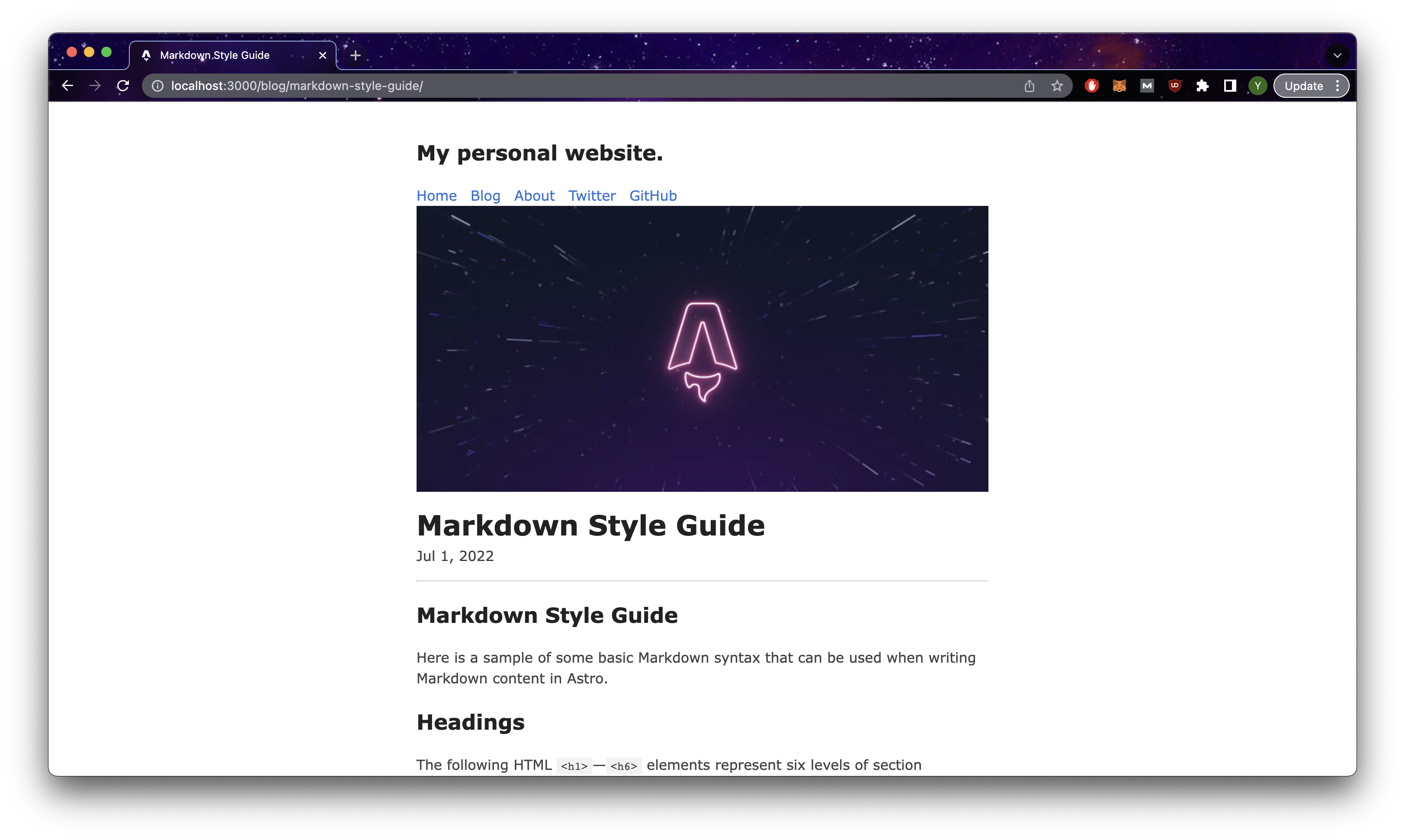The height and width of the screenshot is (840, 1405).
Task: Open the Extensions puzzle piece menu
Action: coord(1203,86)
